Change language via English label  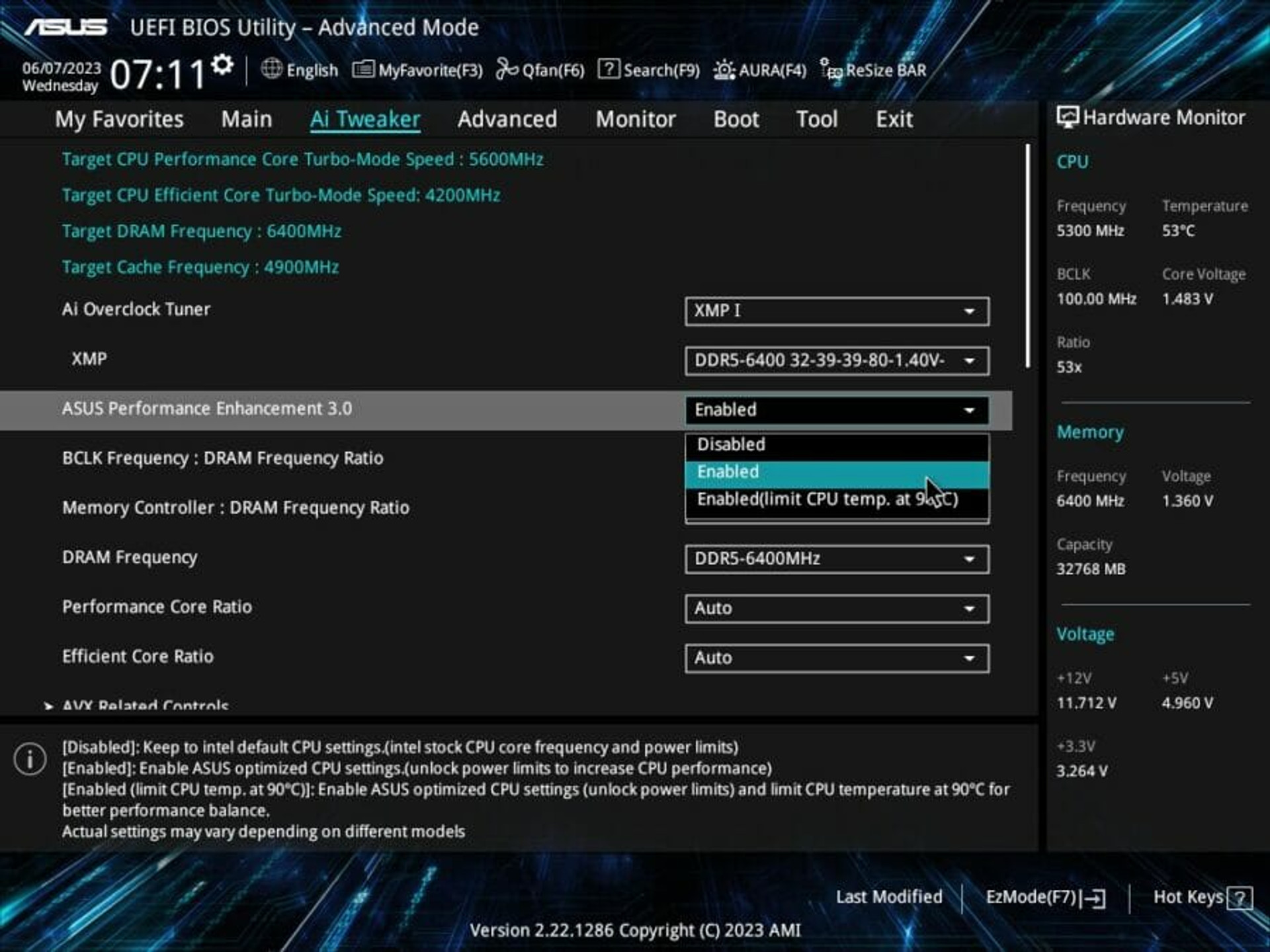coord(312,70)
